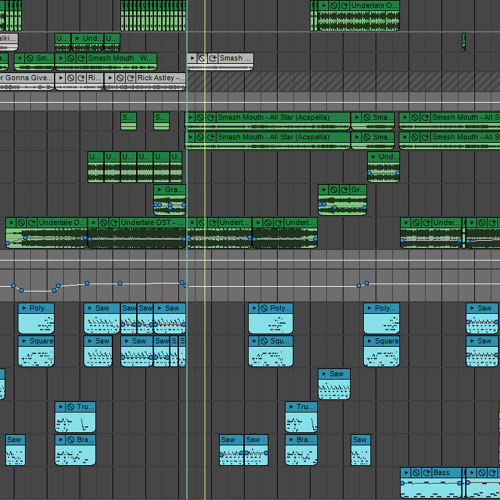The height and width of the screenshot is (500, 500).
Task: Unmute the Squ... synth clip
Action: (x=264, y=341)
